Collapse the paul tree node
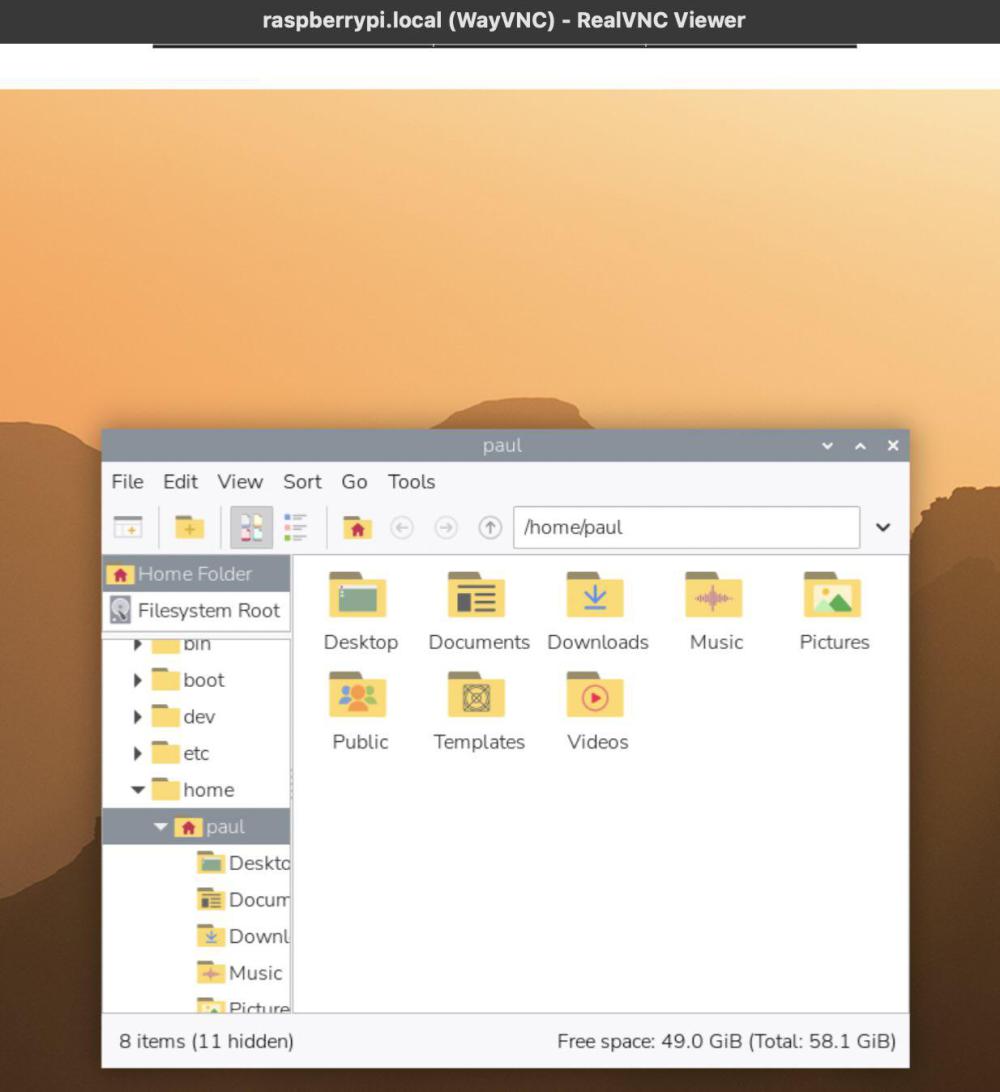 [x=161, y=827]
